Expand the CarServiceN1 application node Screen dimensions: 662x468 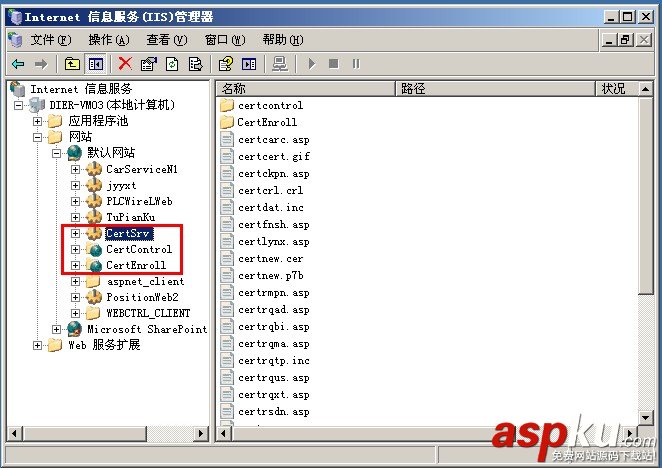point(75,169)
